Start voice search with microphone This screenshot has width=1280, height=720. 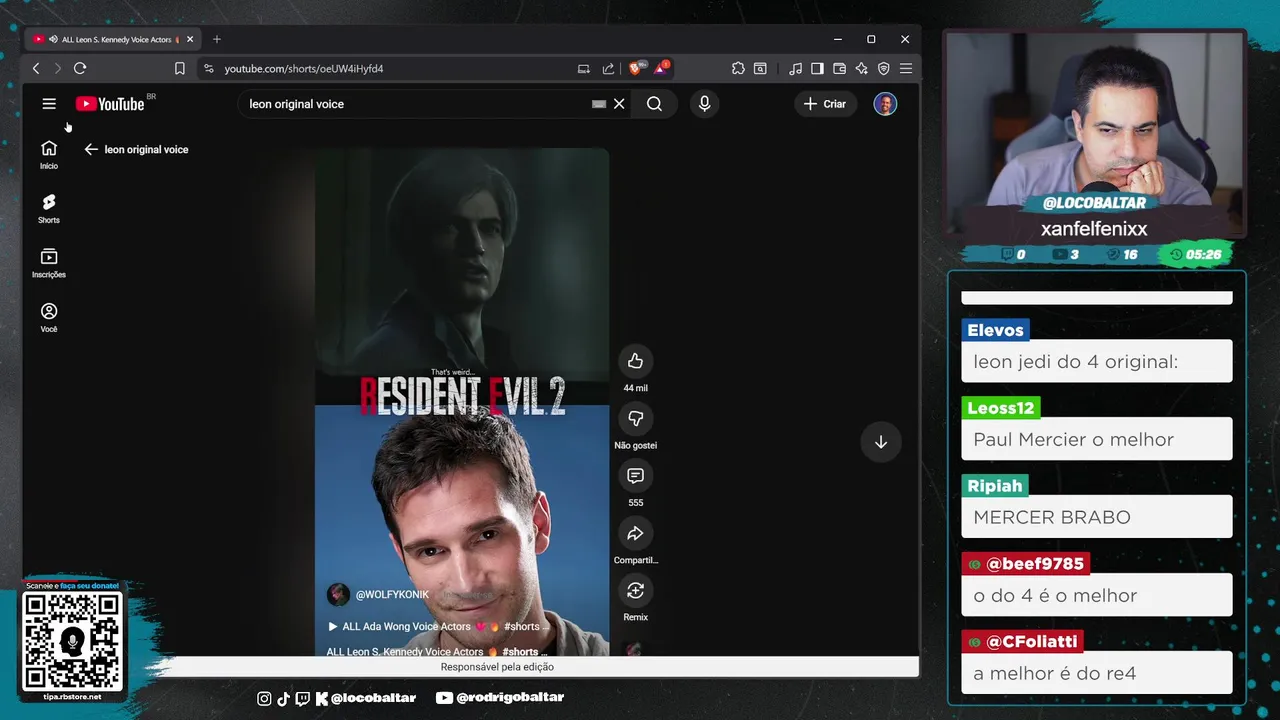[x=705, y=104]
